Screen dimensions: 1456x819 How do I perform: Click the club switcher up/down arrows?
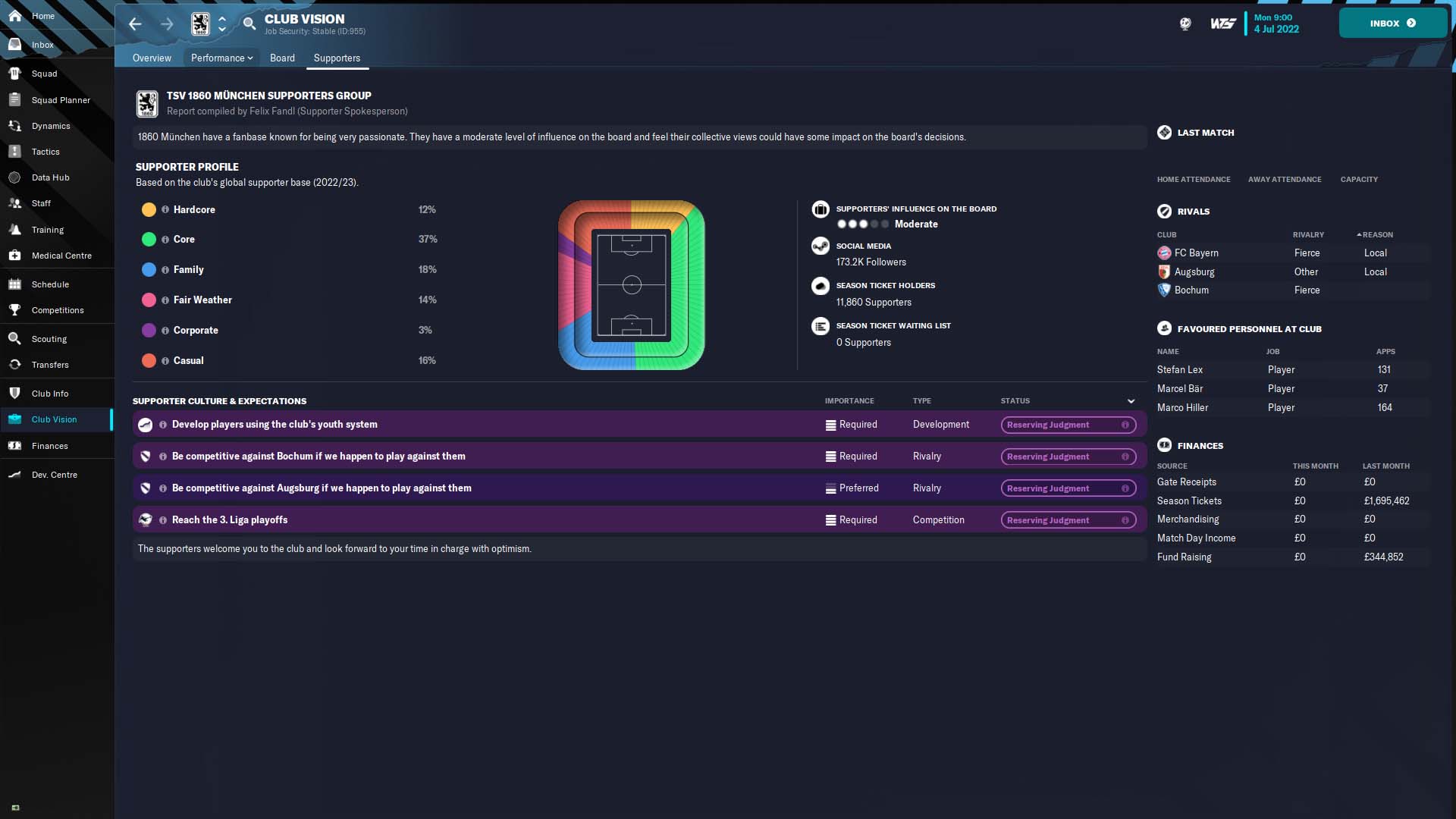(x=222, y=24)
